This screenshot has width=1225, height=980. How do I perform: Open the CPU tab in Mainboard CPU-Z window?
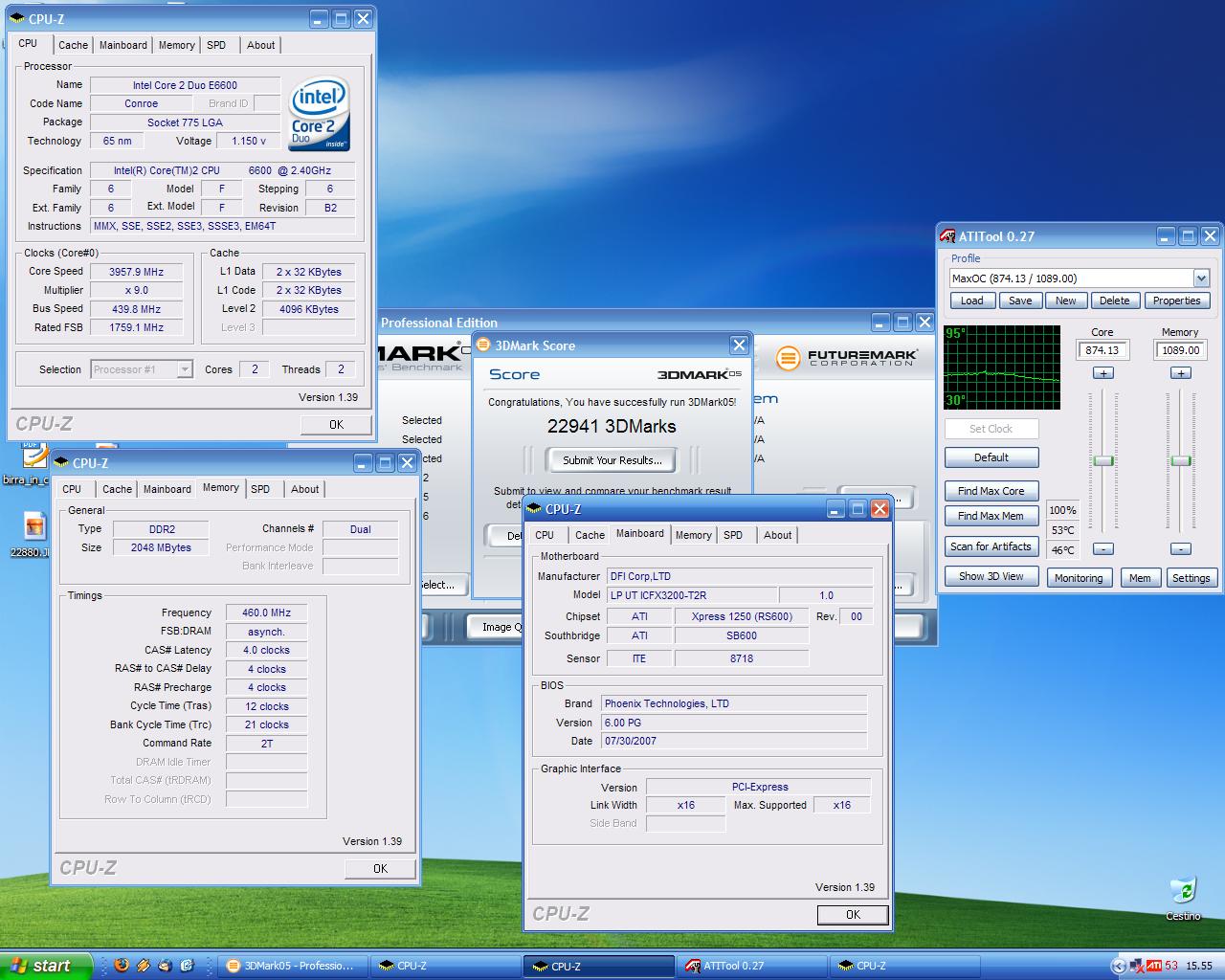coord(545,535)
